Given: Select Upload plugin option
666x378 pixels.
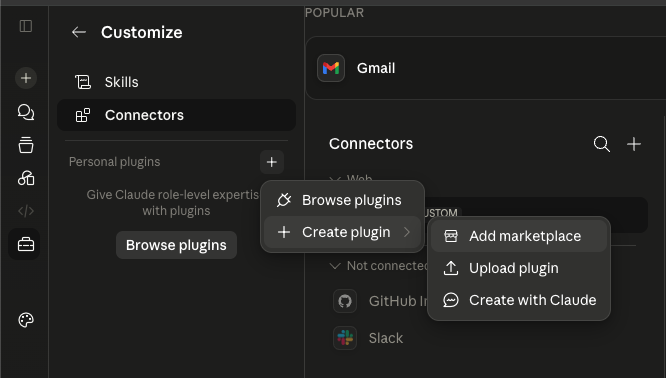Looking at the screenshot, I should 519,268.
